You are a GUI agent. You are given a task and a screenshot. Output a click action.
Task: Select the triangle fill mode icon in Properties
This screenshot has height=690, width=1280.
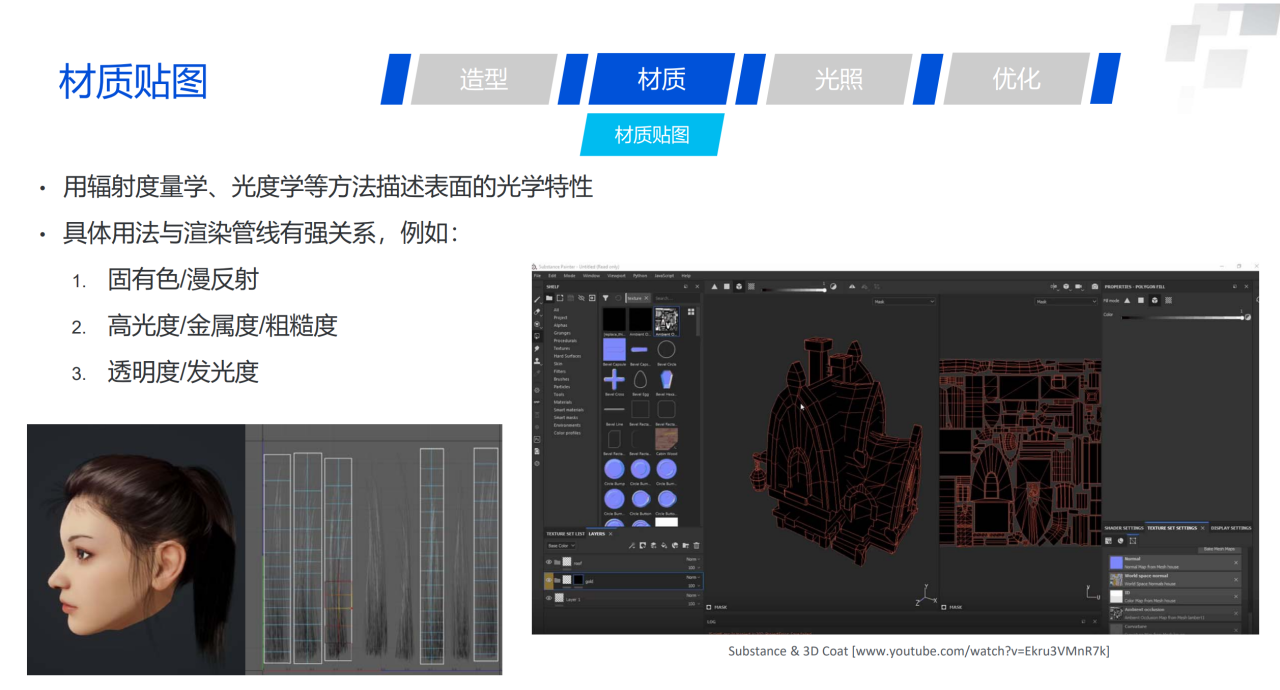(x=1128, y=299)
